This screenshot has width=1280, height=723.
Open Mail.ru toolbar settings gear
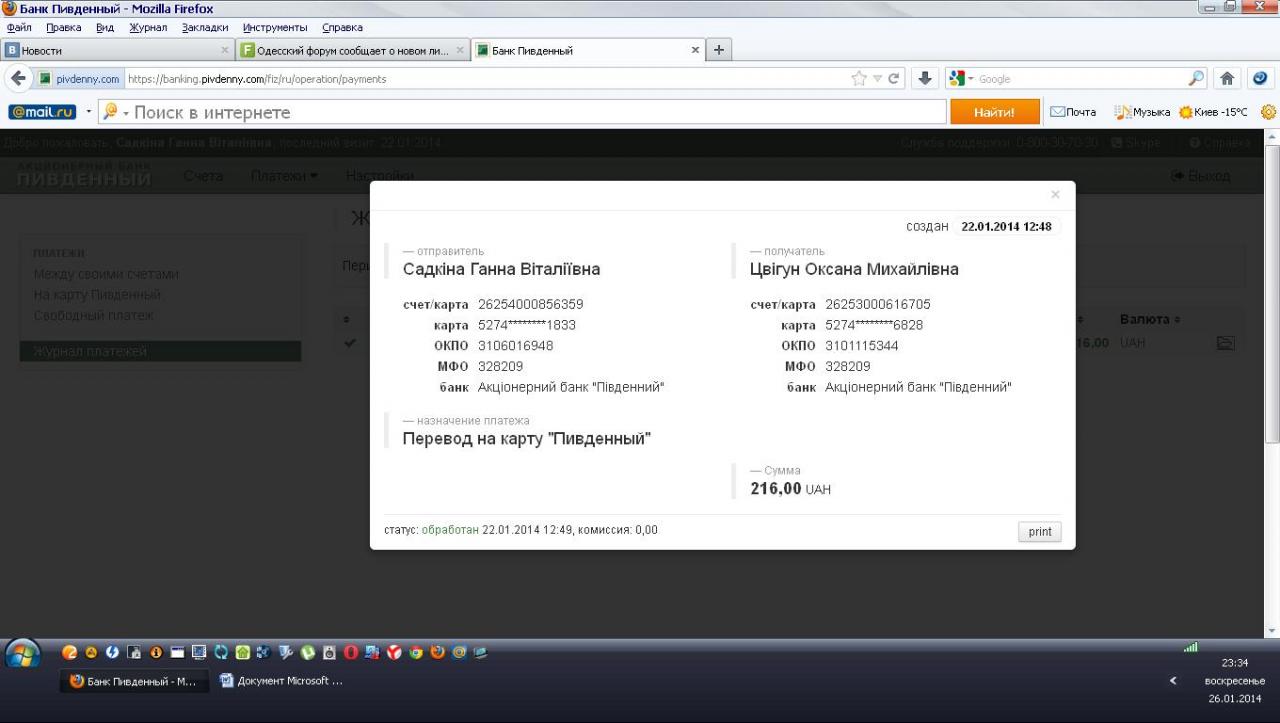click(1268, 112)
